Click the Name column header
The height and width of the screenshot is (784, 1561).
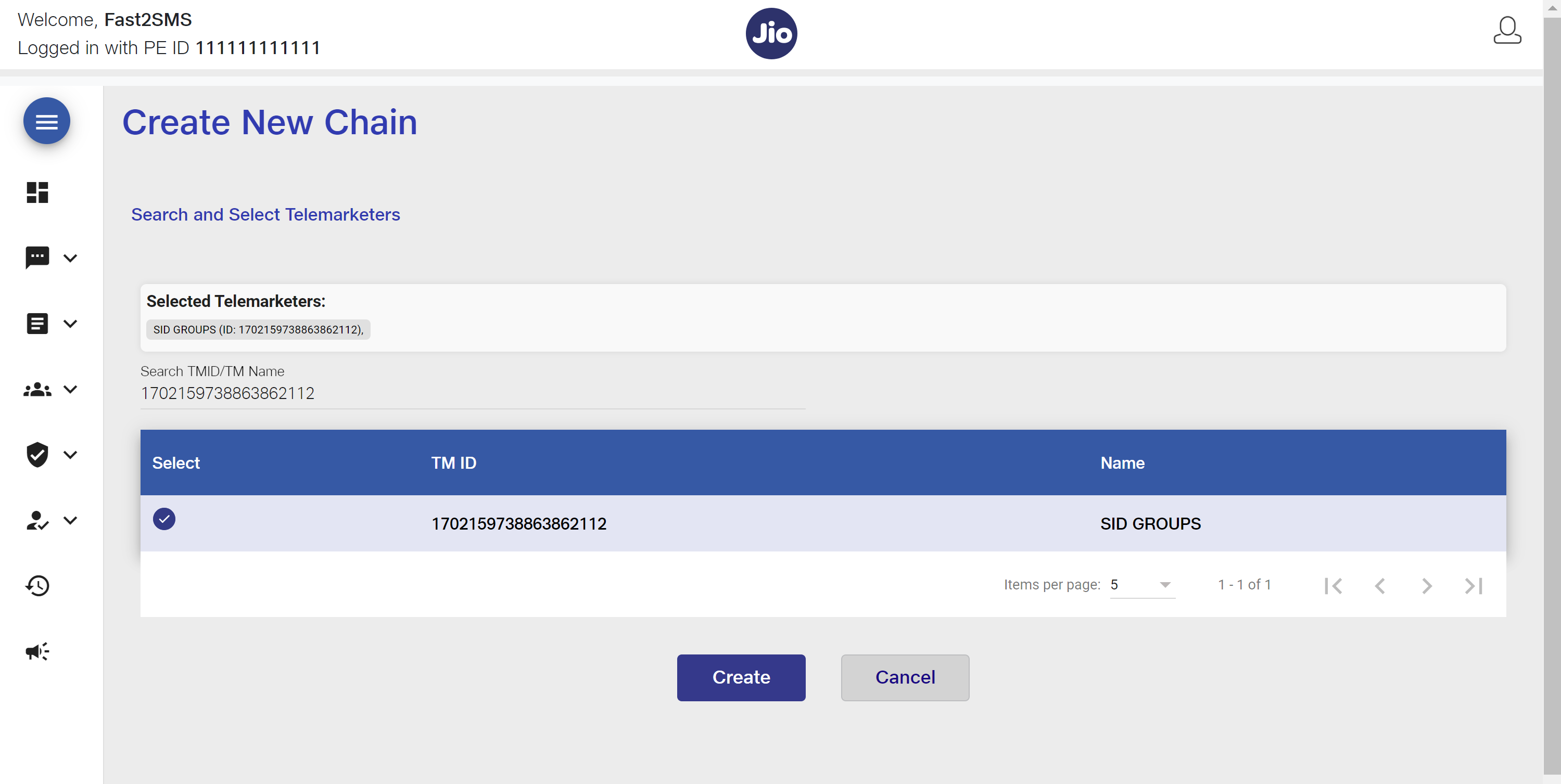point(1122,463)
